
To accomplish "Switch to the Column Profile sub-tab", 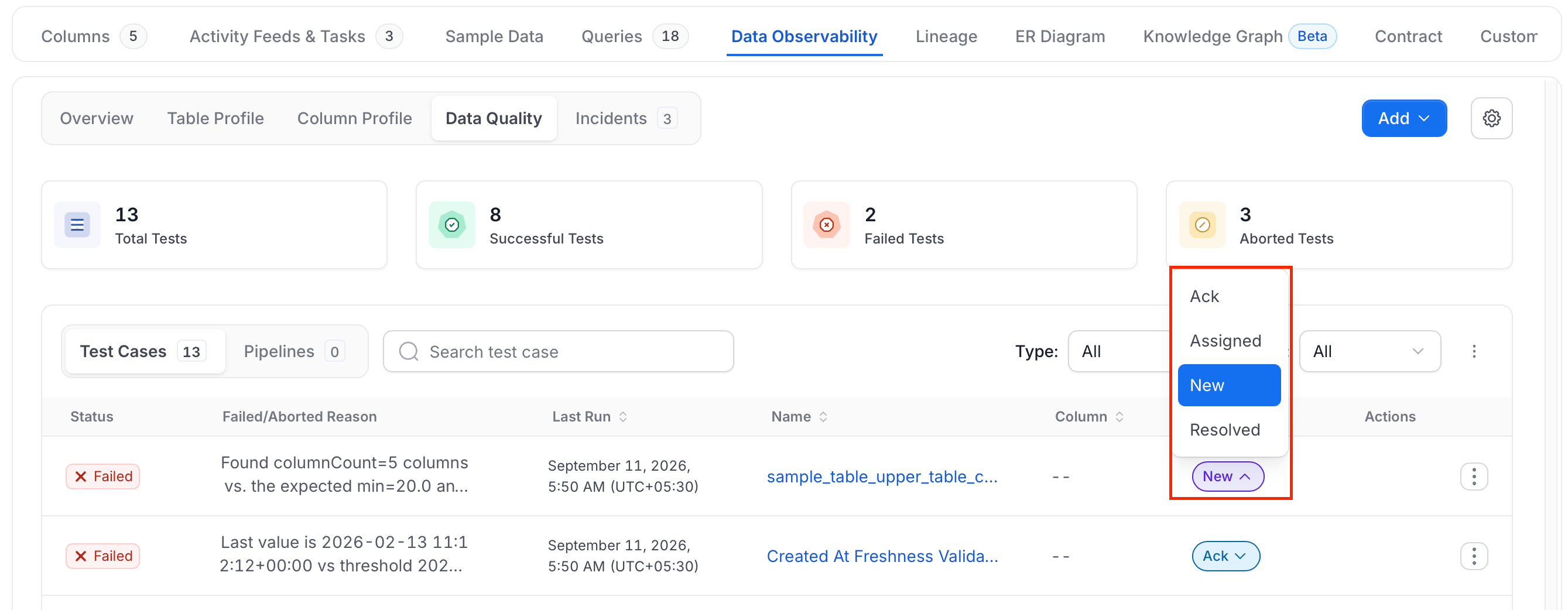I will pyautogui.click(x=354, y=118).
